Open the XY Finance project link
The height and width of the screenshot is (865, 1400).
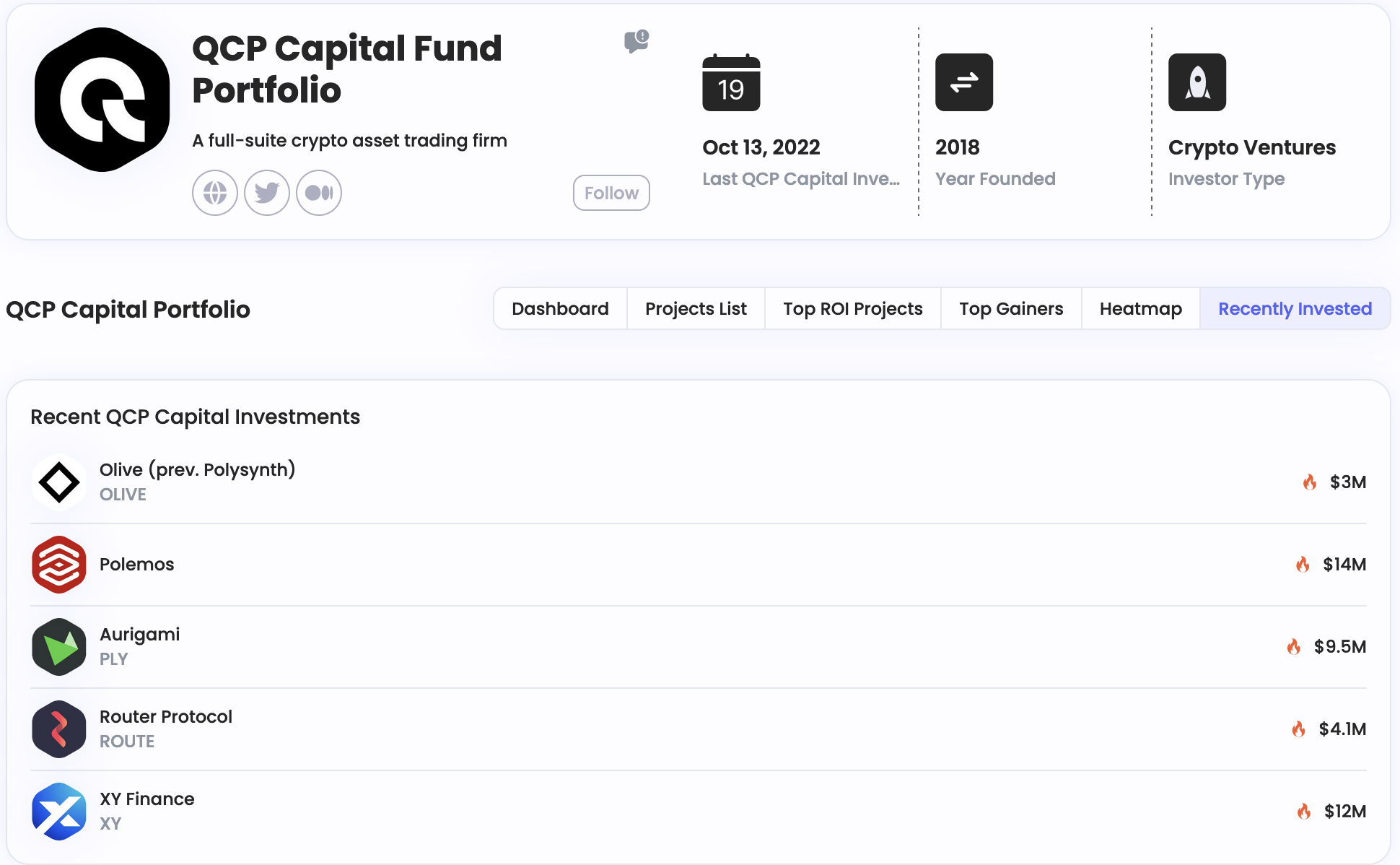147,799
